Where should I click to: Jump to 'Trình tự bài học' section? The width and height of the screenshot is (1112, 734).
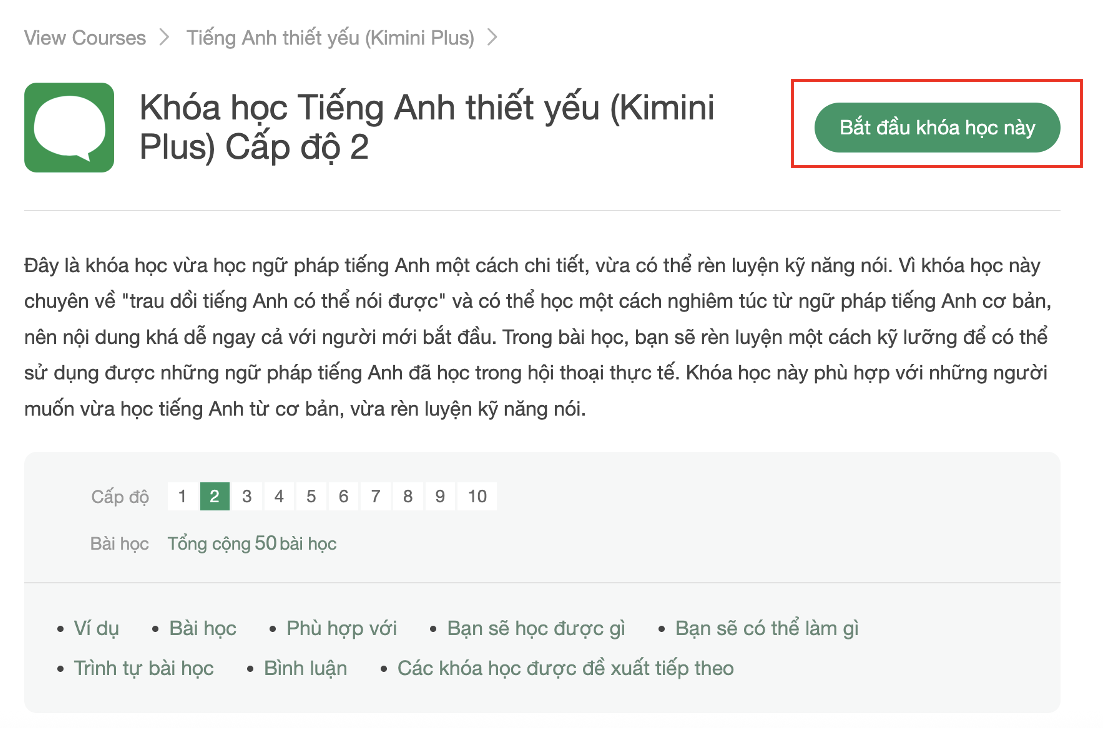pos(144,669)
